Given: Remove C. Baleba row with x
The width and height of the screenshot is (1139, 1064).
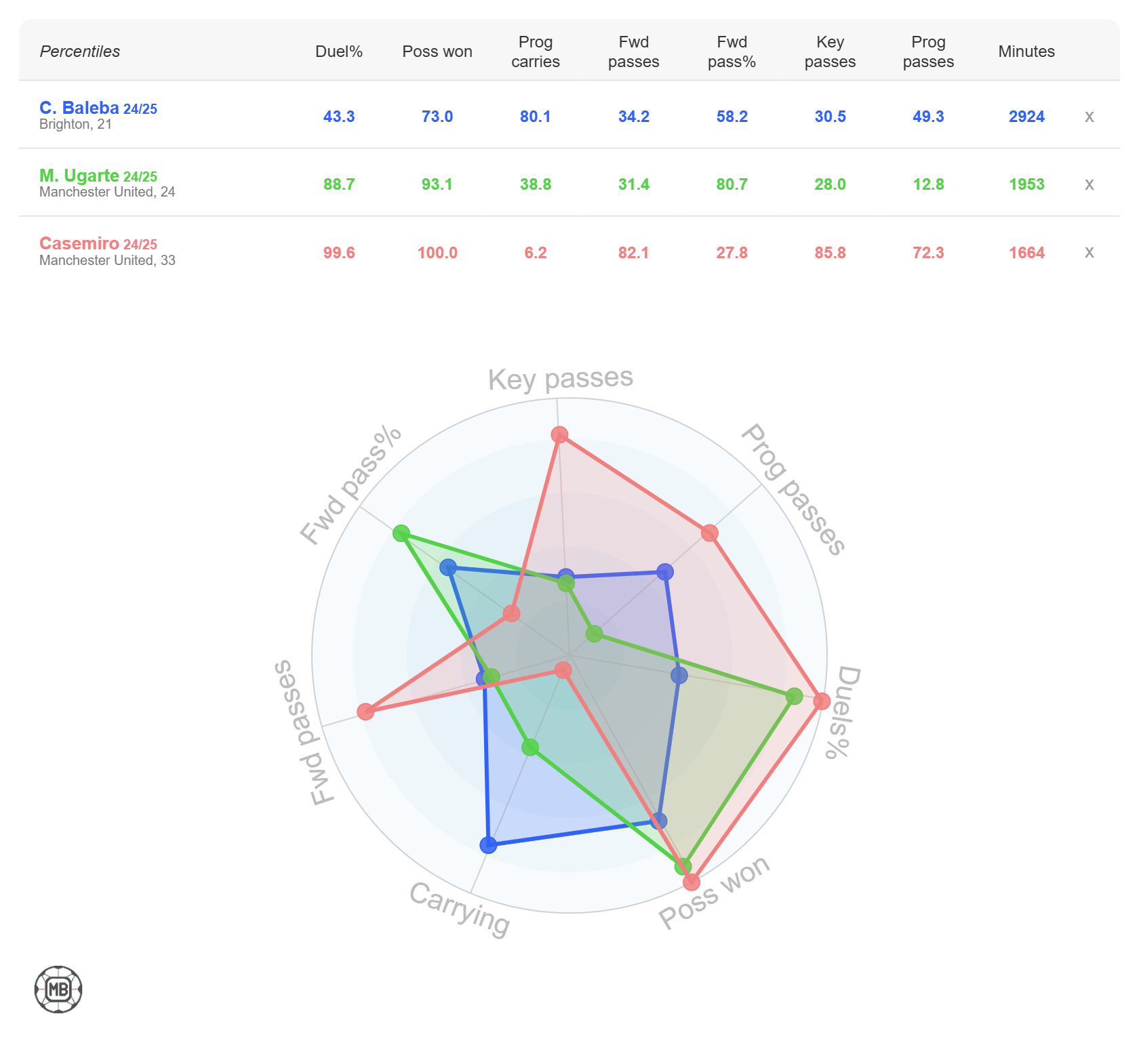Looking at the screenshot, I should (1089, 117).
